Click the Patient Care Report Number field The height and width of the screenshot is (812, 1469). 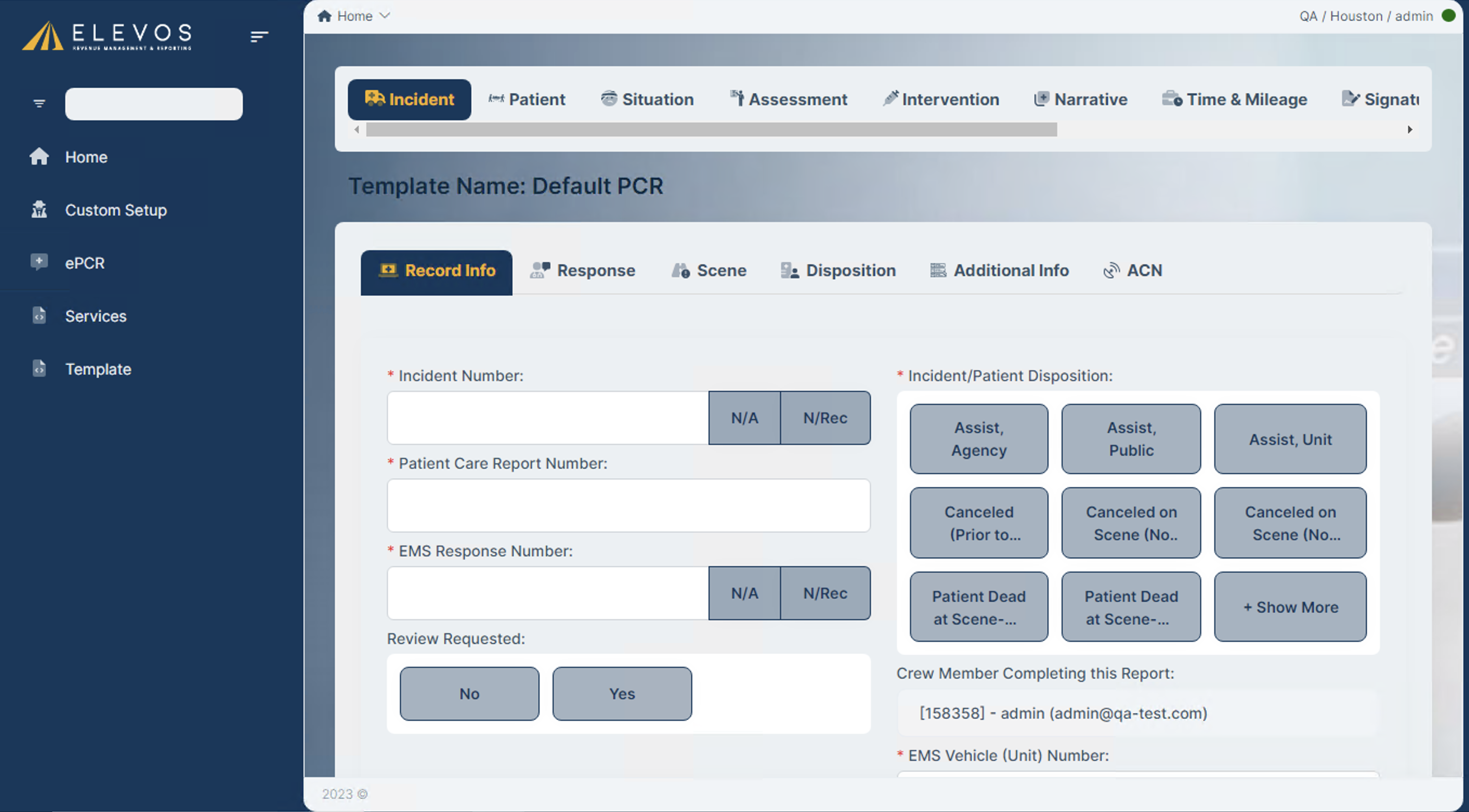coord(628,506)
